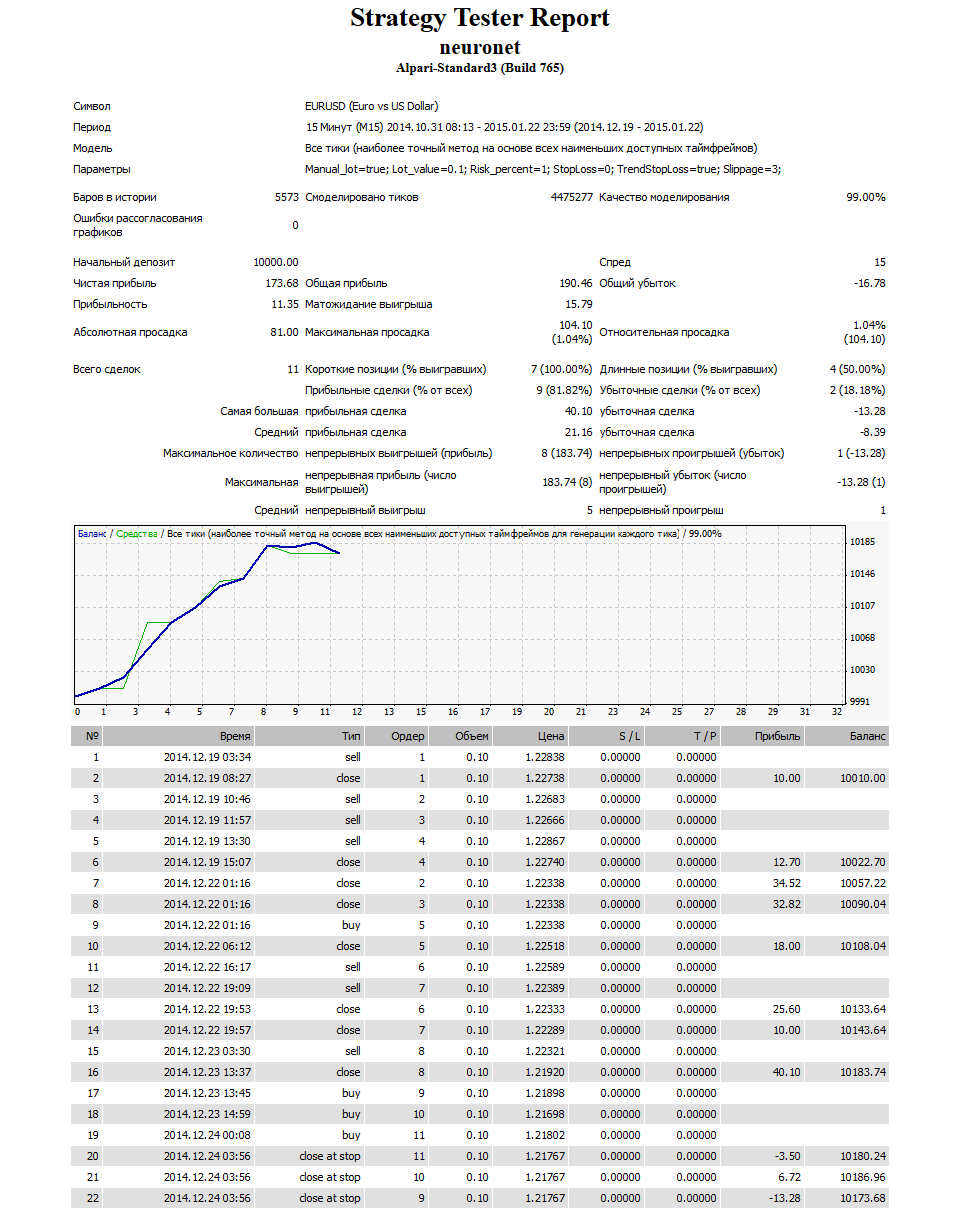Click the balance value 10143.64
960x1210 pixels.
pos(863,1030)
